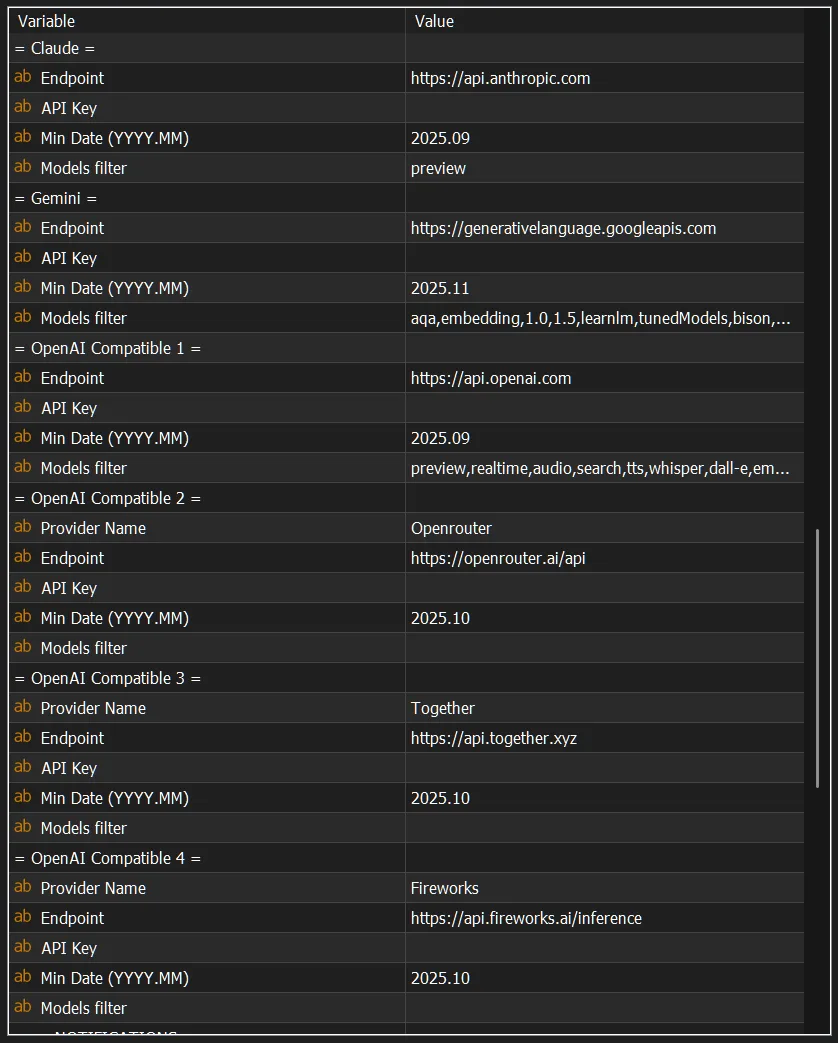Image resolution: width=838 pixels, height=1043 pixels.
Task: Select the '= OpenAI Compatible 4 =' section row
Action: [x=406, y=858]
